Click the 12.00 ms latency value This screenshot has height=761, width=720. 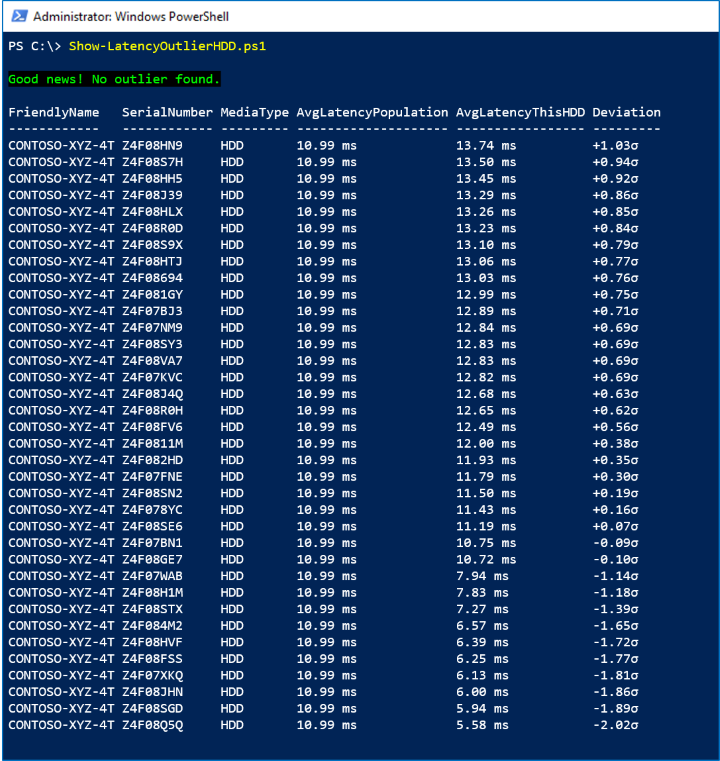click(486, 444)
